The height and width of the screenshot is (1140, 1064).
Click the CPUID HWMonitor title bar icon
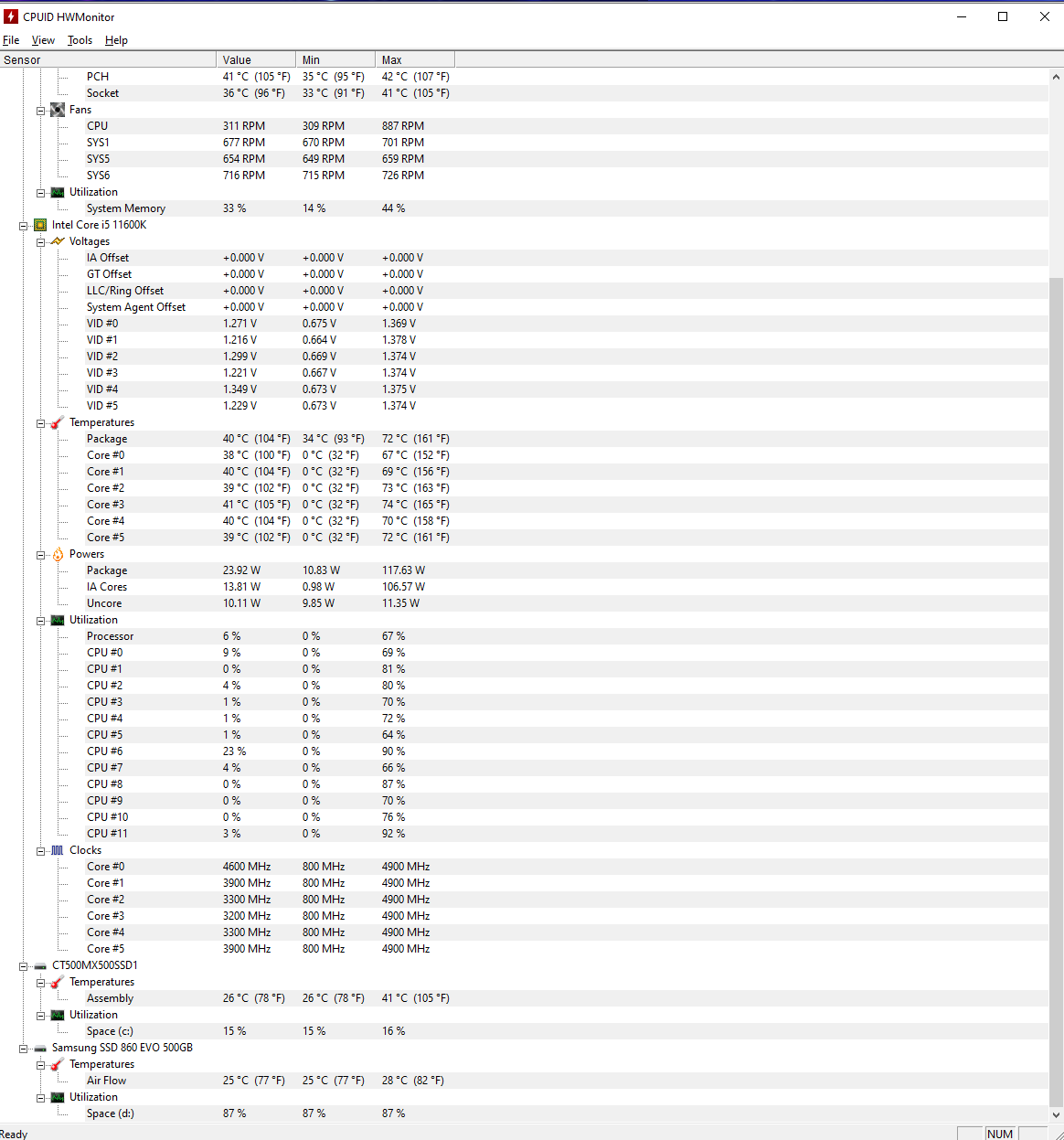(x=11, y=16)
